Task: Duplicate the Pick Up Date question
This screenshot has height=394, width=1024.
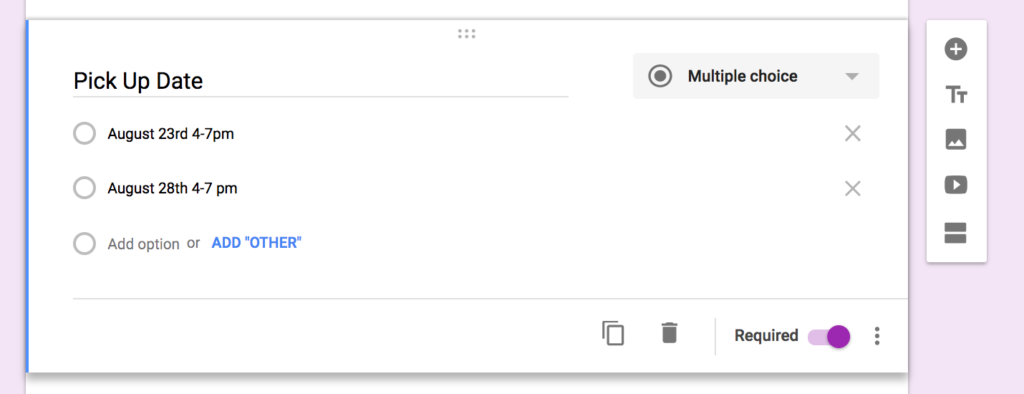Action: point(613,333)
